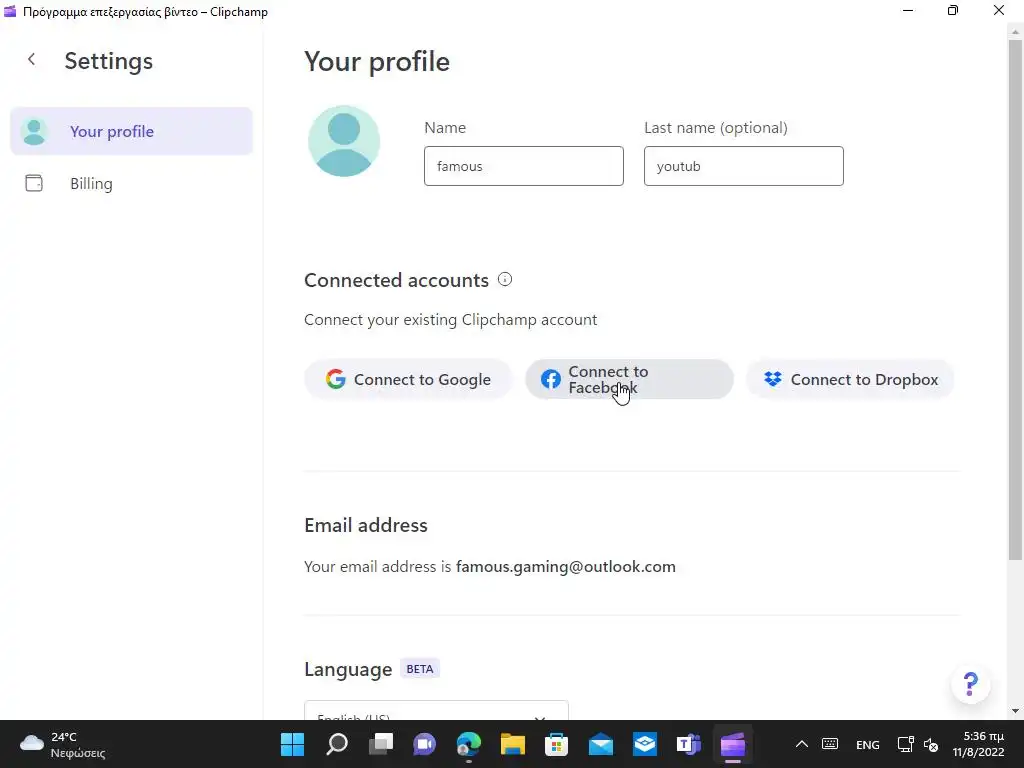Switch the ENG input language indicator
Viewport: 1024px width, 768px height.
coord(868,744)
